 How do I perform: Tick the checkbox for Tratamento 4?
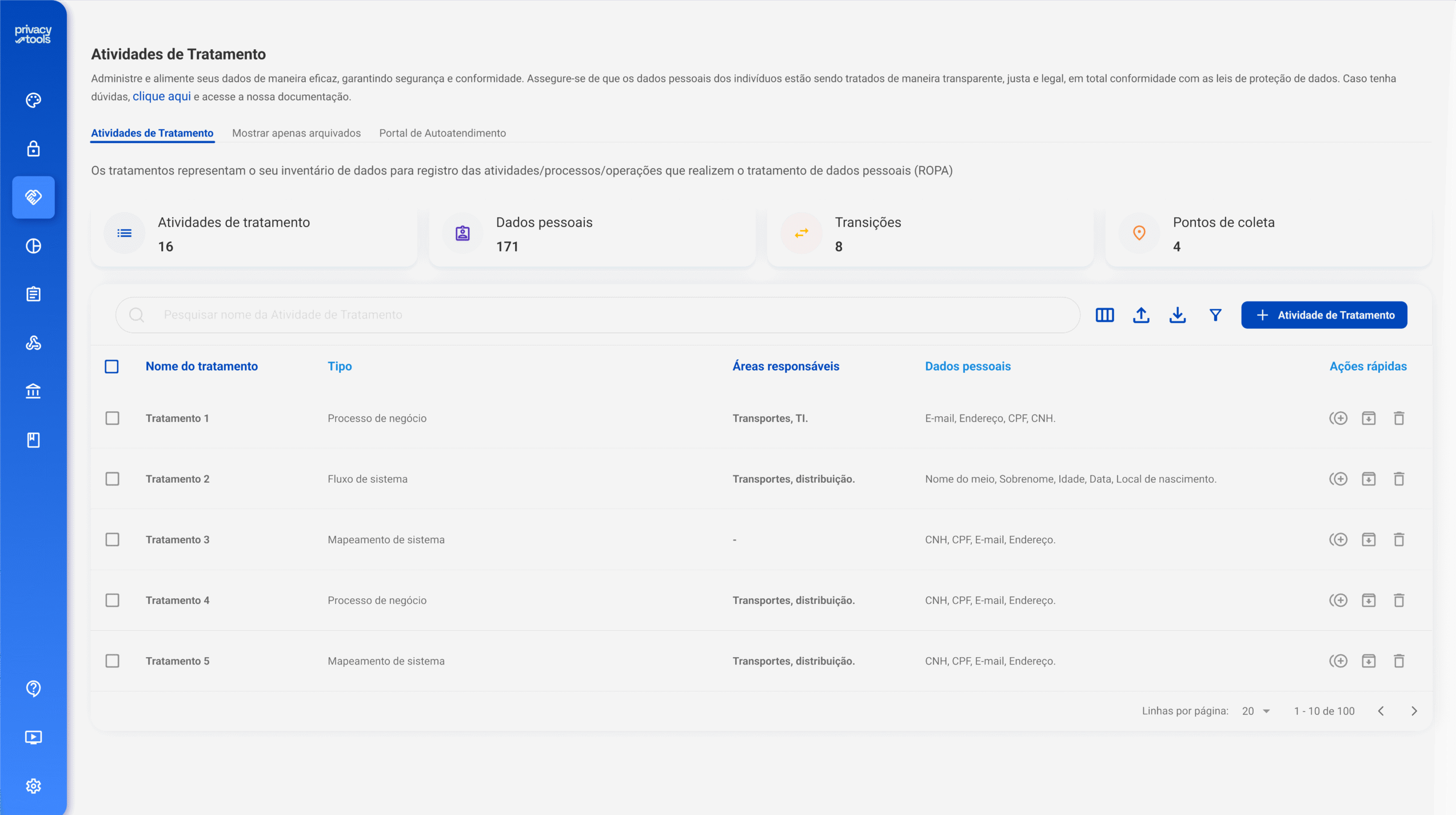(112, 601)
